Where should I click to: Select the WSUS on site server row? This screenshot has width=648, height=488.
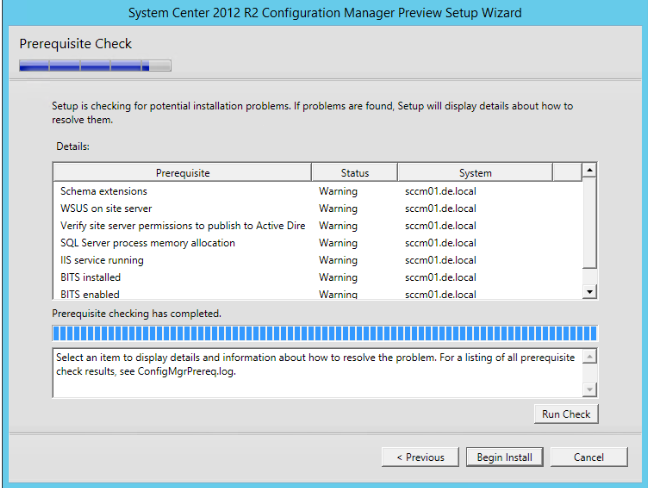point(107,208)
